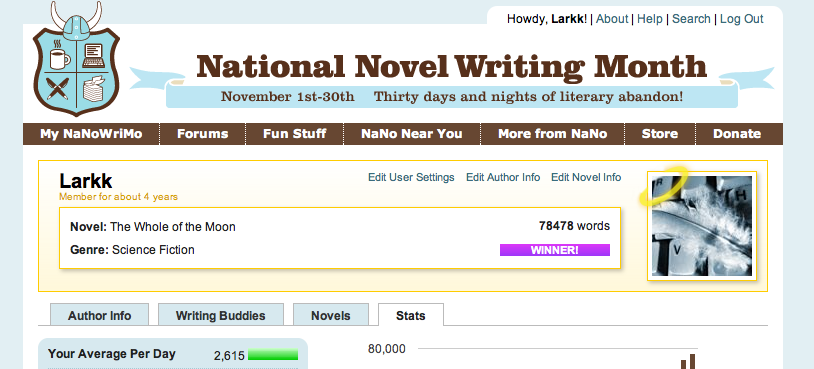The width and height of the screenshot is (814, 369).
Task: Open the Forums menu item
Action: pos(202,134)
